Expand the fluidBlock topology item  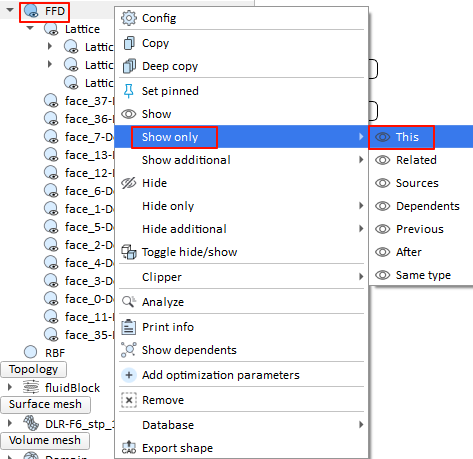[10, 387]
